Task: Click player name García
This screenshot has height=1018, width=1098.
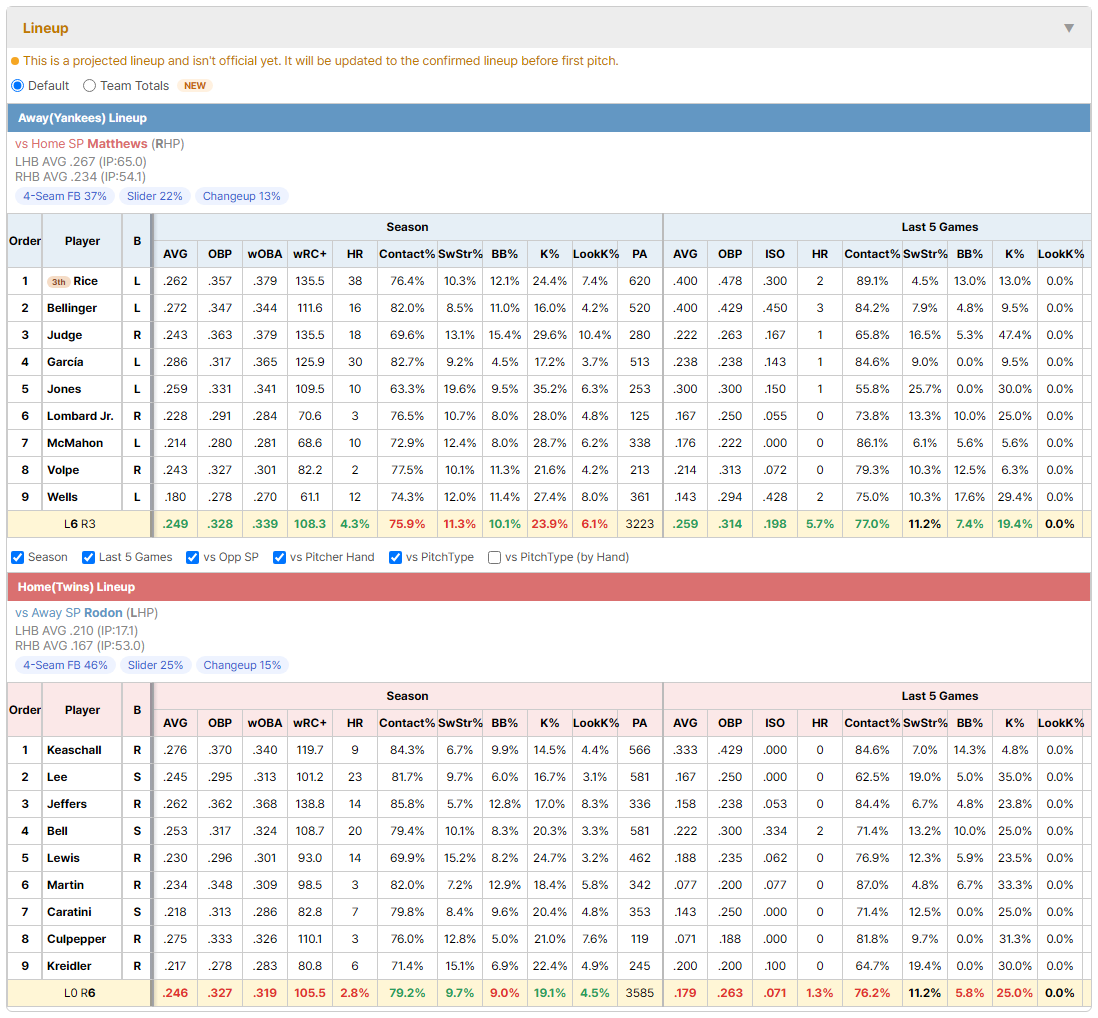Action: pos(65,362)
